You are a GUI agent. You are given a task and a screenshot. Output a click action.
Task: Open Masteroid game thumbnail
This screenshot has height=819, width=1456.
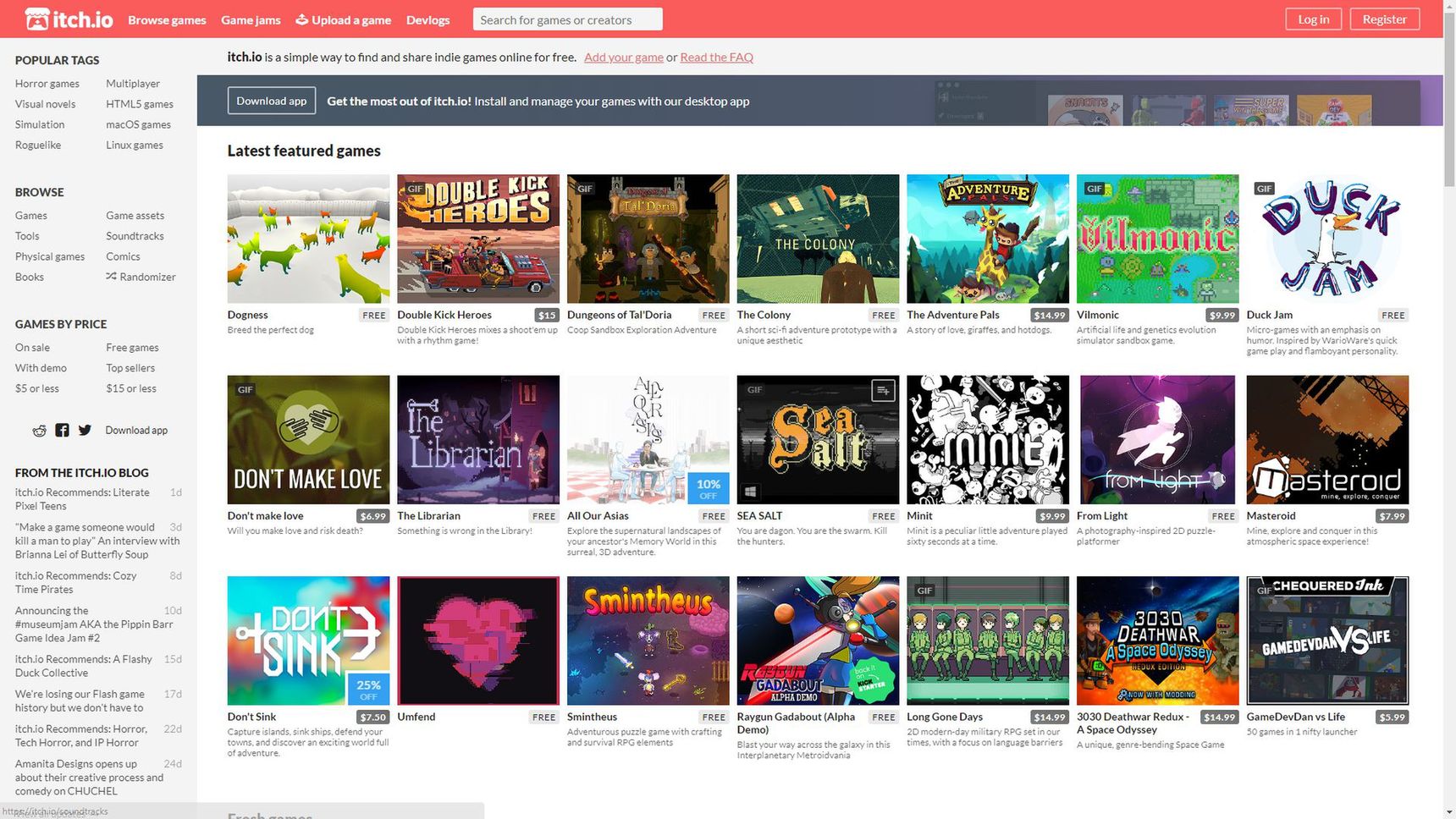point(1327,440)
